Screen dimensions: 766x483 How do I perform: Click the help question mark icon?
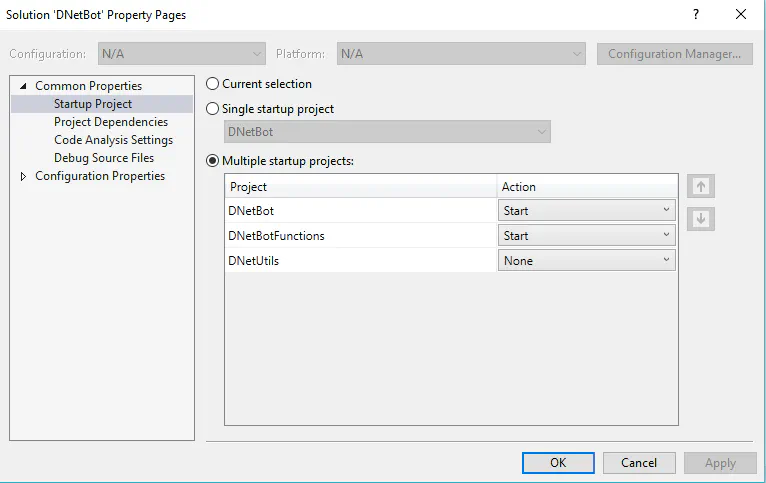[695, 15]
